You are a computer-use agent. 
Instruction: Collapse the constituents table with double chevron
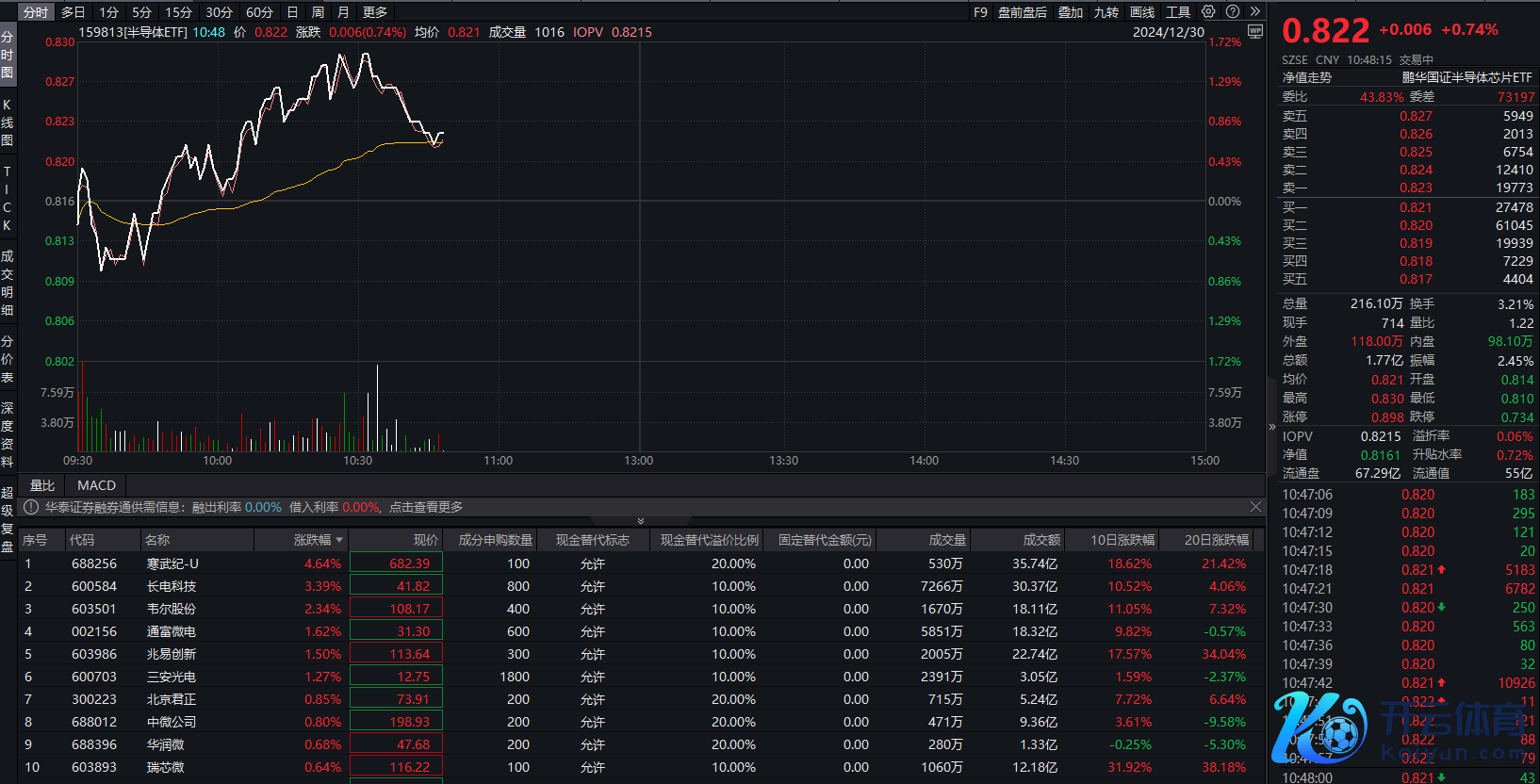coord(641,520)
